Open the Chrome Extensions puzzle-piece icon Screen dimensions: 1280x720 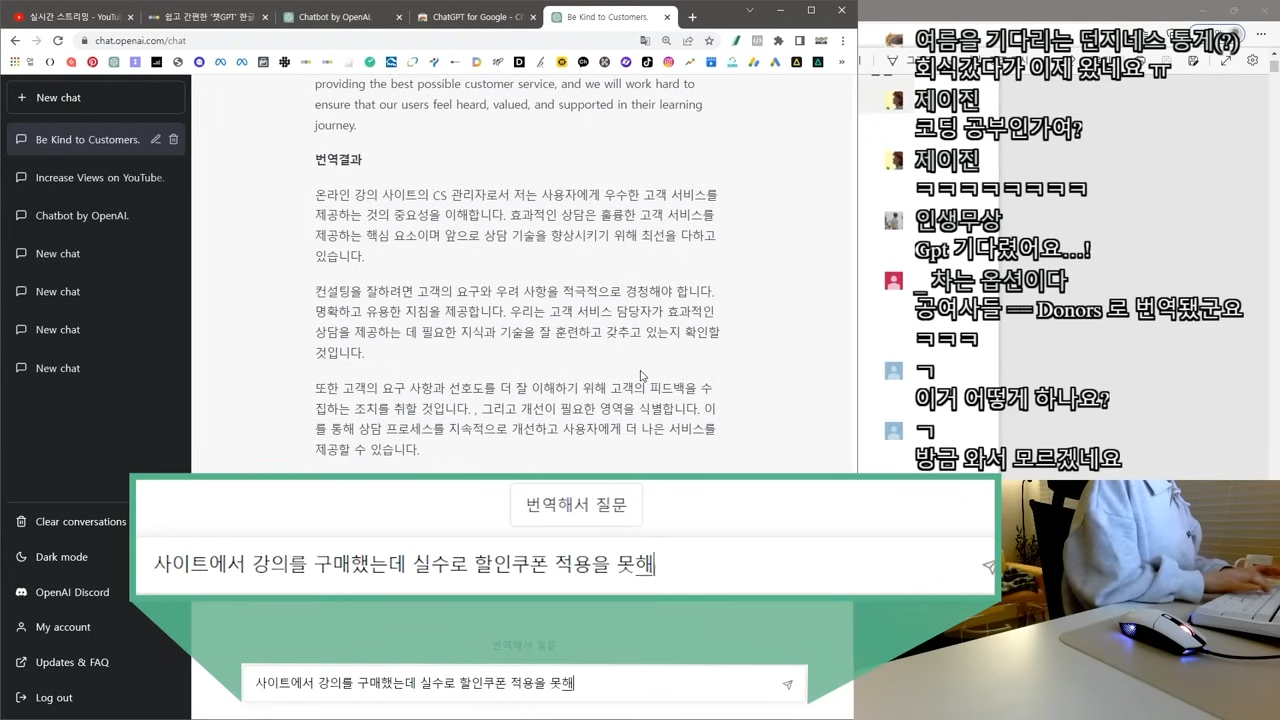coord(780,41)
